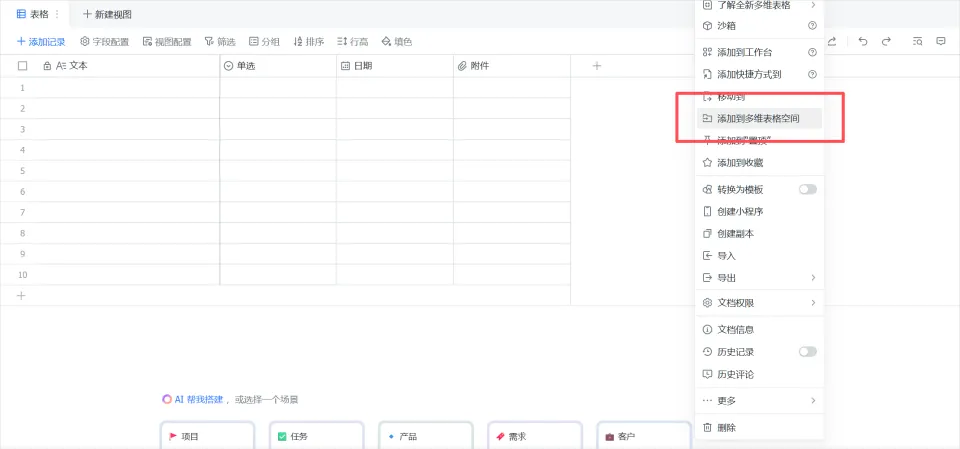Click the help icon next to 沙箱

click(x=812, y=26)
